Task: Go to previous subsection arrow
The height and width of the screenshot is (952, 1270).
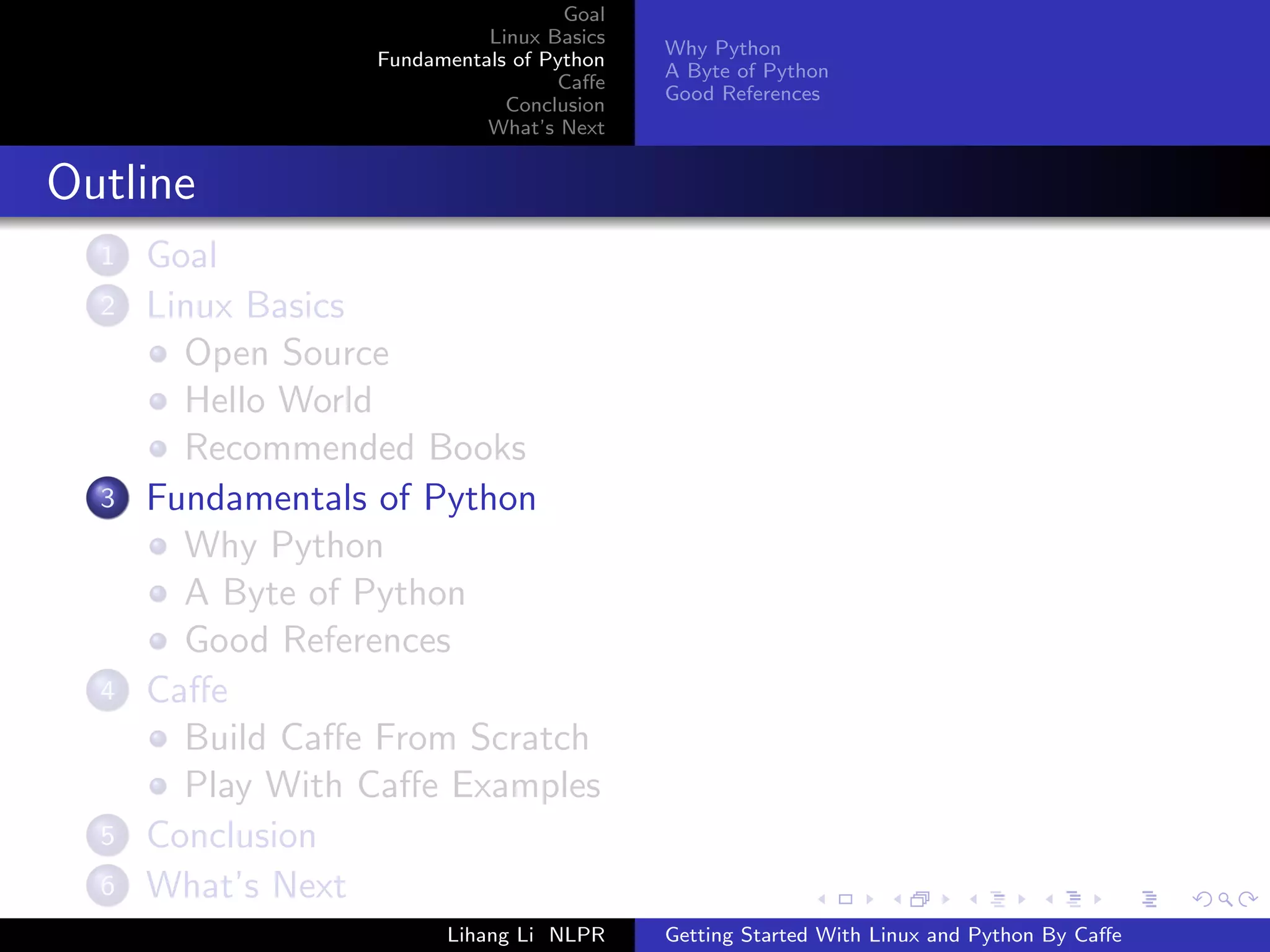Action: 974,899
